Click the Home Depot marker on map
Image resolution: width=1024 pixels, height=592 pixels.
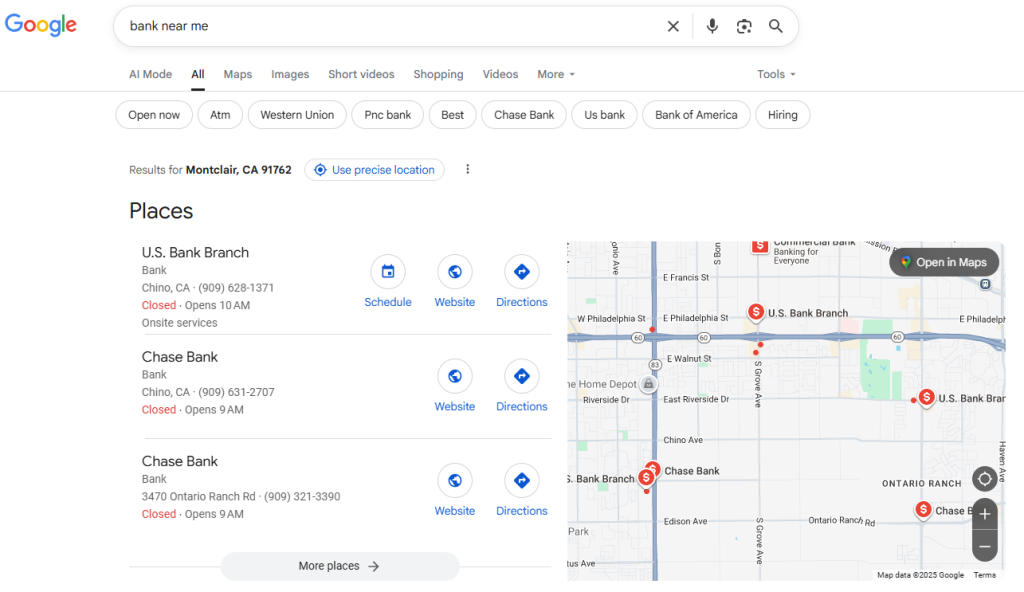tap(648, 384)
